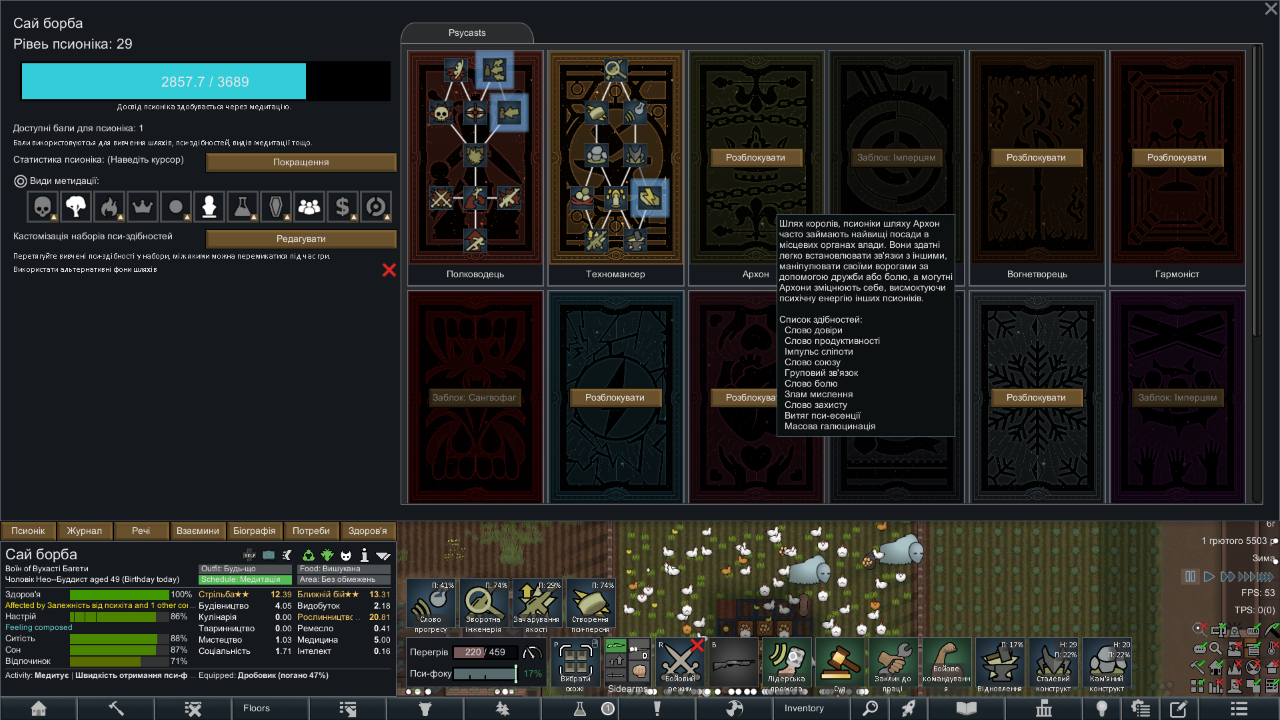Click the Редагувати button
Viewport: 1280px width, 720px height.
[301, 239]
